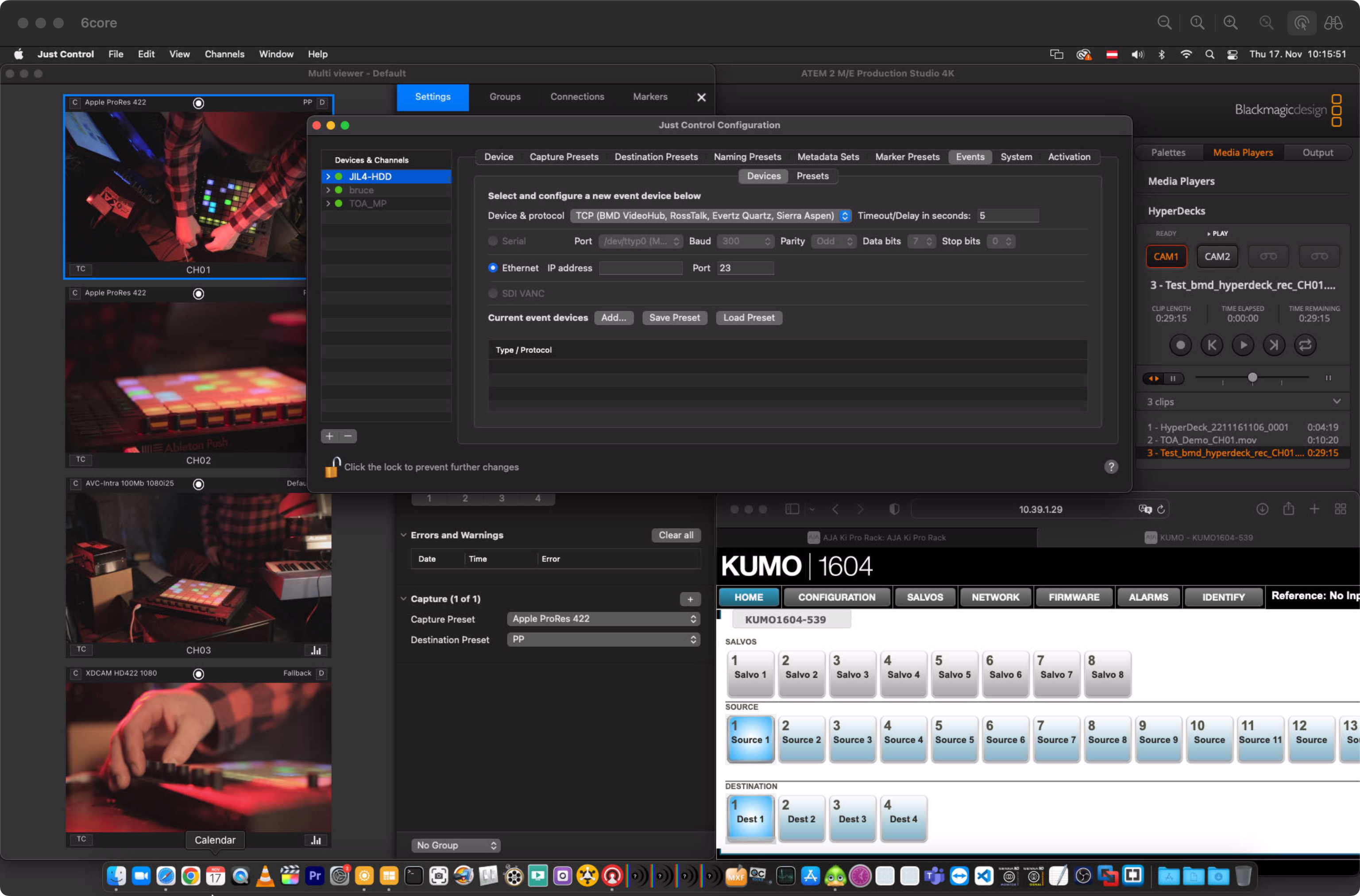
Task: Open CH03 audio meter icon
Action: pyautogui.click(x=316, y=650)
